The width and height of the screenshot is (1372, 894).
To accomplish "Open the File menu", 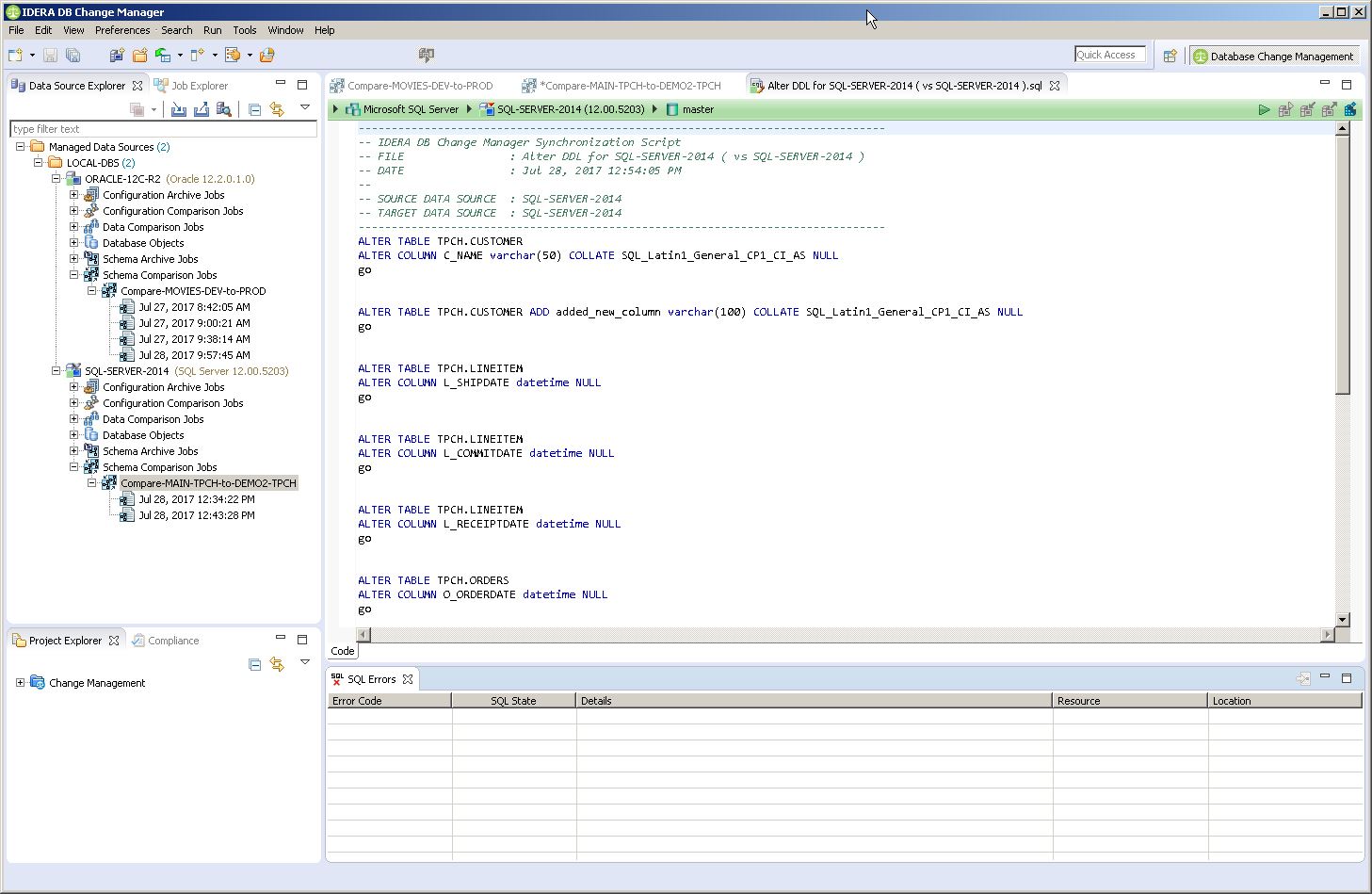I will click(16, 30).
